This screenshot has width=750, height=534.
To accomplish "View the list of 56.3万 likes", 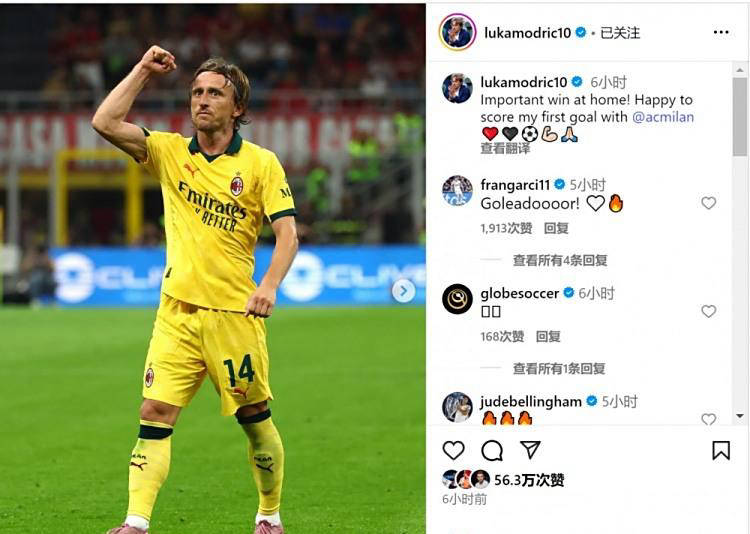I will pyautogui.click(x=529, y=479).
